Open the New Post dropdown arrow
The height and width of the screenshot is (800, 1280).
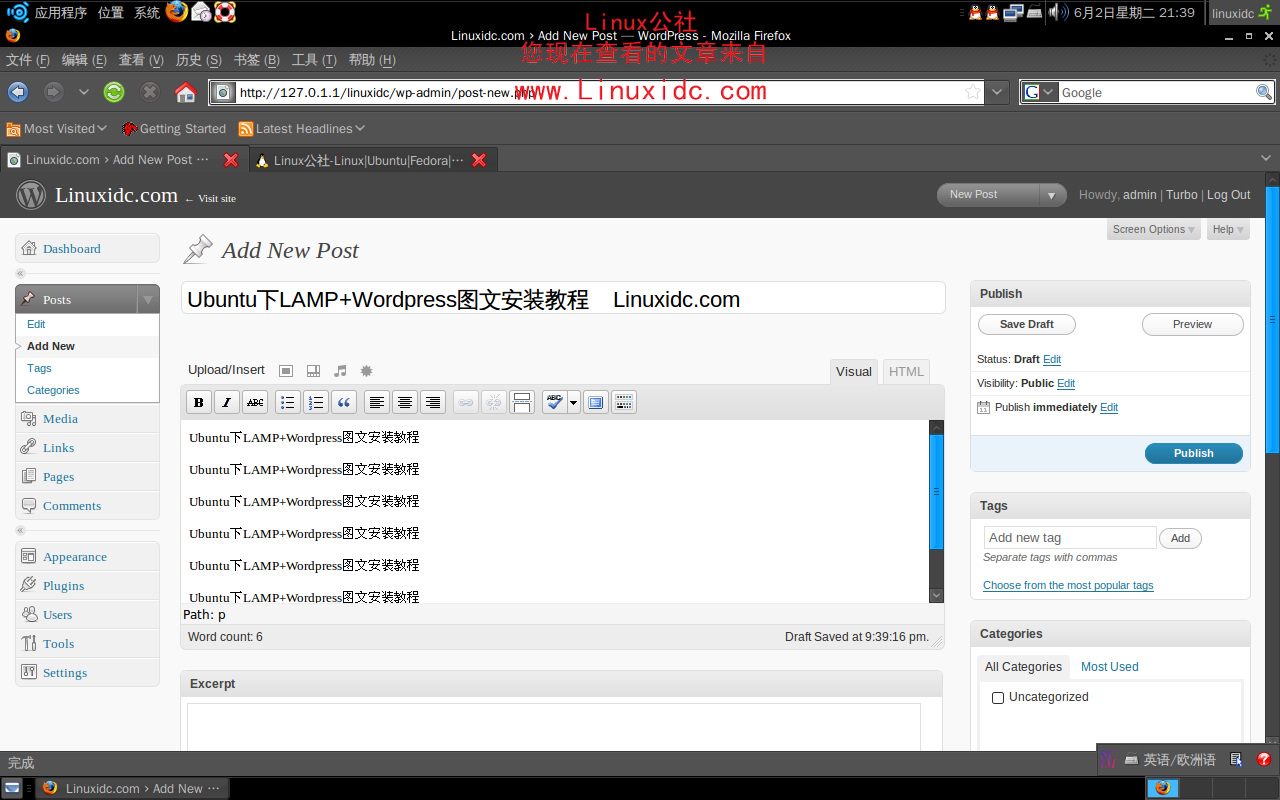(x=1053, y=195)
